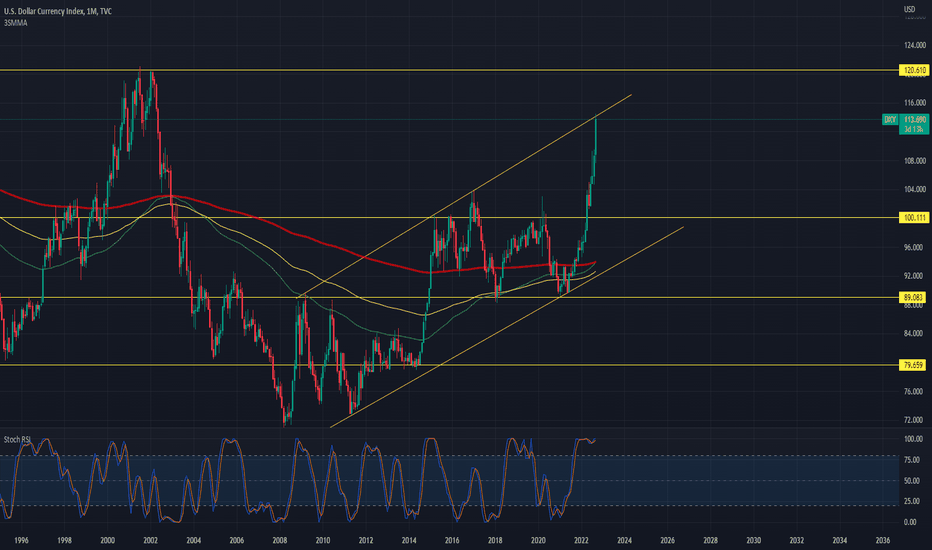Click the 124.000 price axis value
The width and height of the screenshot is (932, 550).
915,45
